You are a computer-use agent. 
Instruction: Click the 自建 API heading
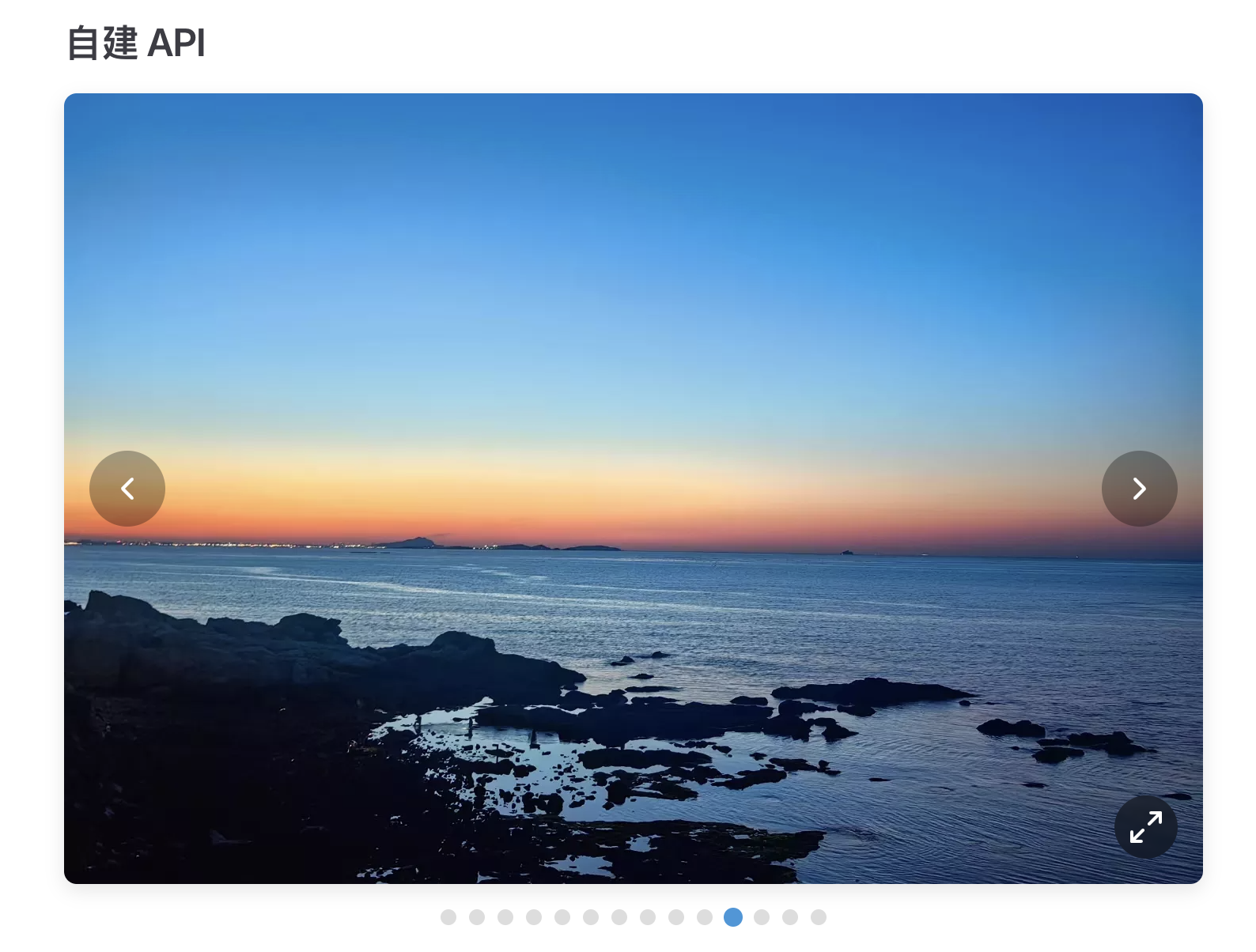pyautogui.click(x=136, y=43)
